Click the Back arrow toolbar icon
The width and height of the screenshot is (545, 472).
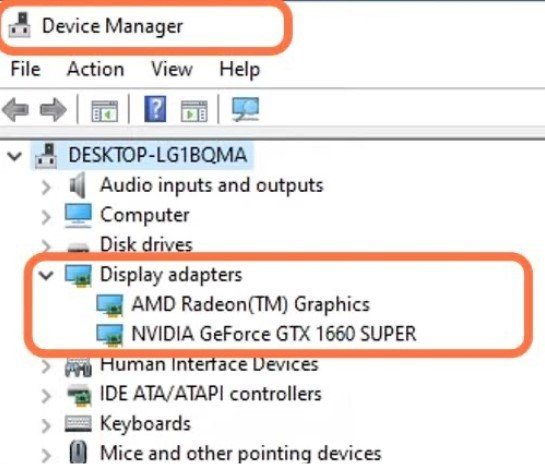16,109
